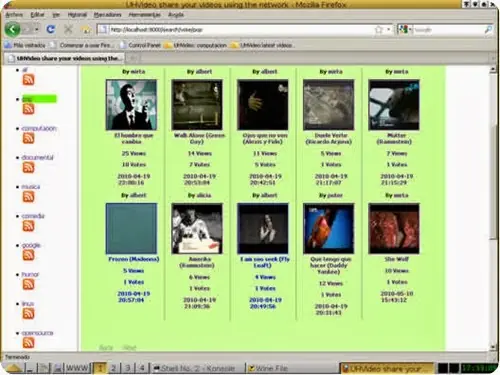This screenshot has height=375, width=500.
Task: Click the RSS icon under linux
Action: click(28, 314)
